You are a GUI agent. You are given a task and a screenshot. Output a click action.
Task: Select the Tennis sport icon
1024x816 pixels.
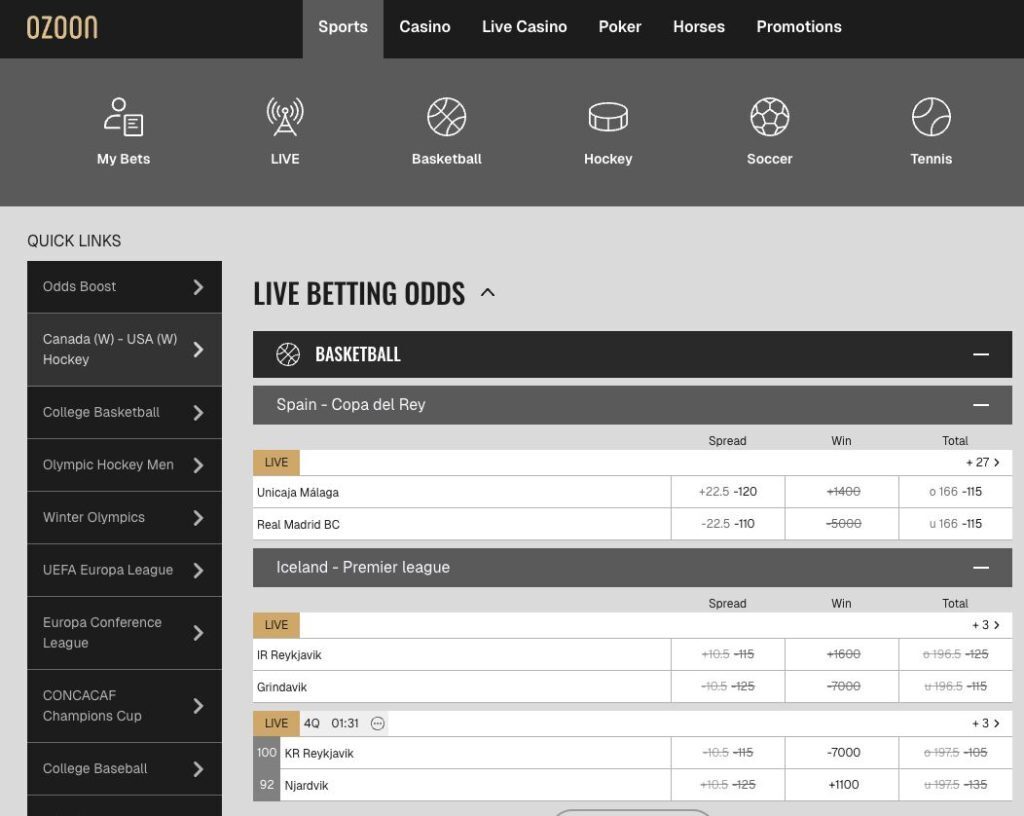point(931,116)
